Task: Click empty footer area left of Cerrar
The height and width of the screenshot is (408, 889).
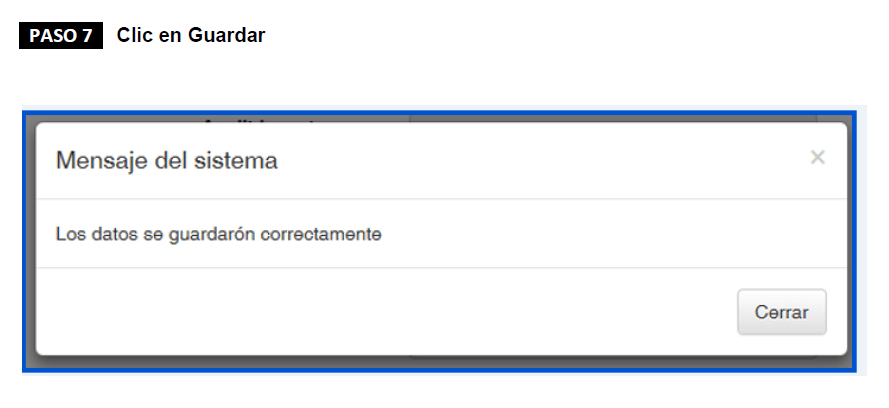Action: (x=380, y=312)
